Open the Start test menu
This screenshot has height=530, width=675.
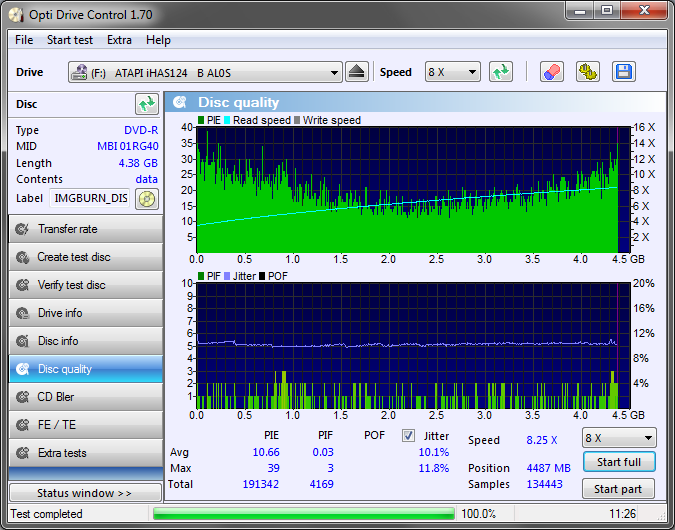(x=70, y=40)
